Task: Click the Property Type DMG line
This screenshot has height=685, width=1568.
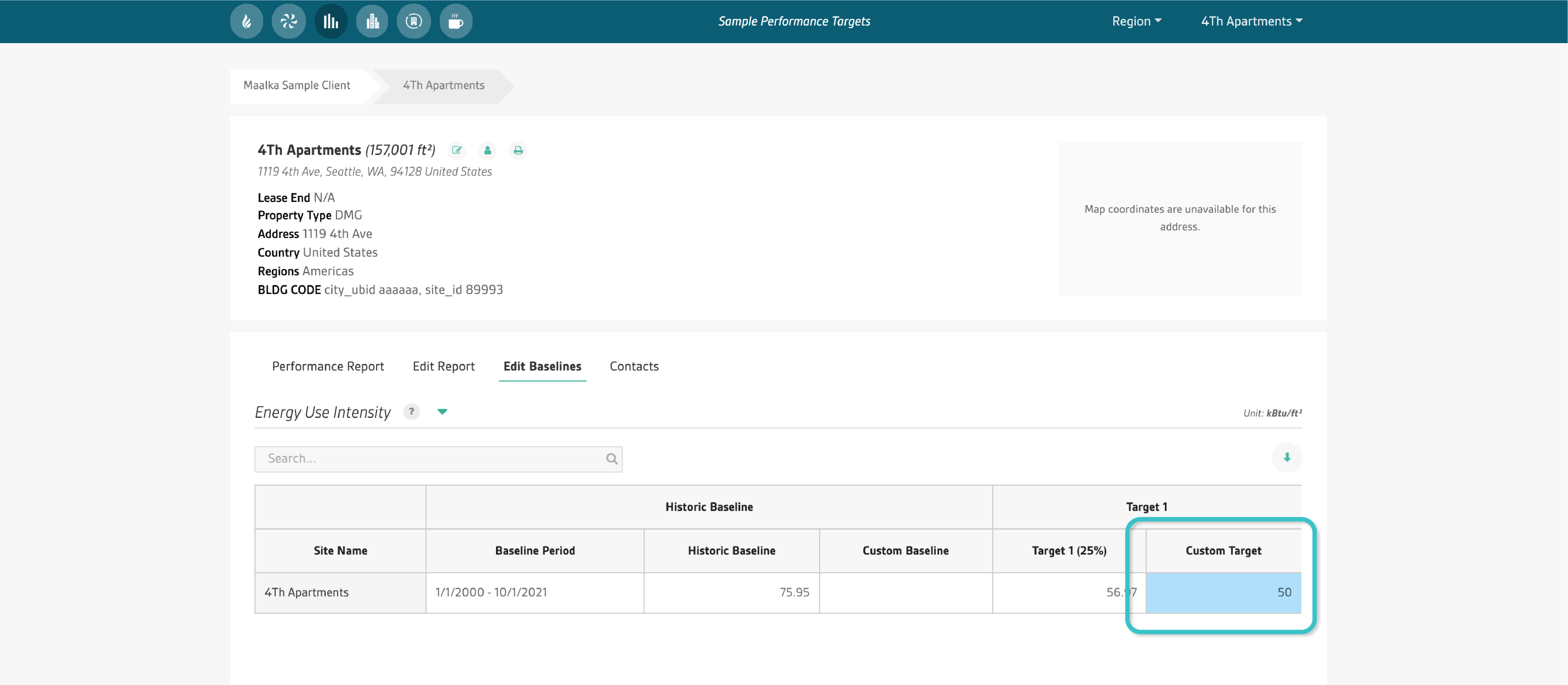Action: pyautogui.click(x=309, y=215)
